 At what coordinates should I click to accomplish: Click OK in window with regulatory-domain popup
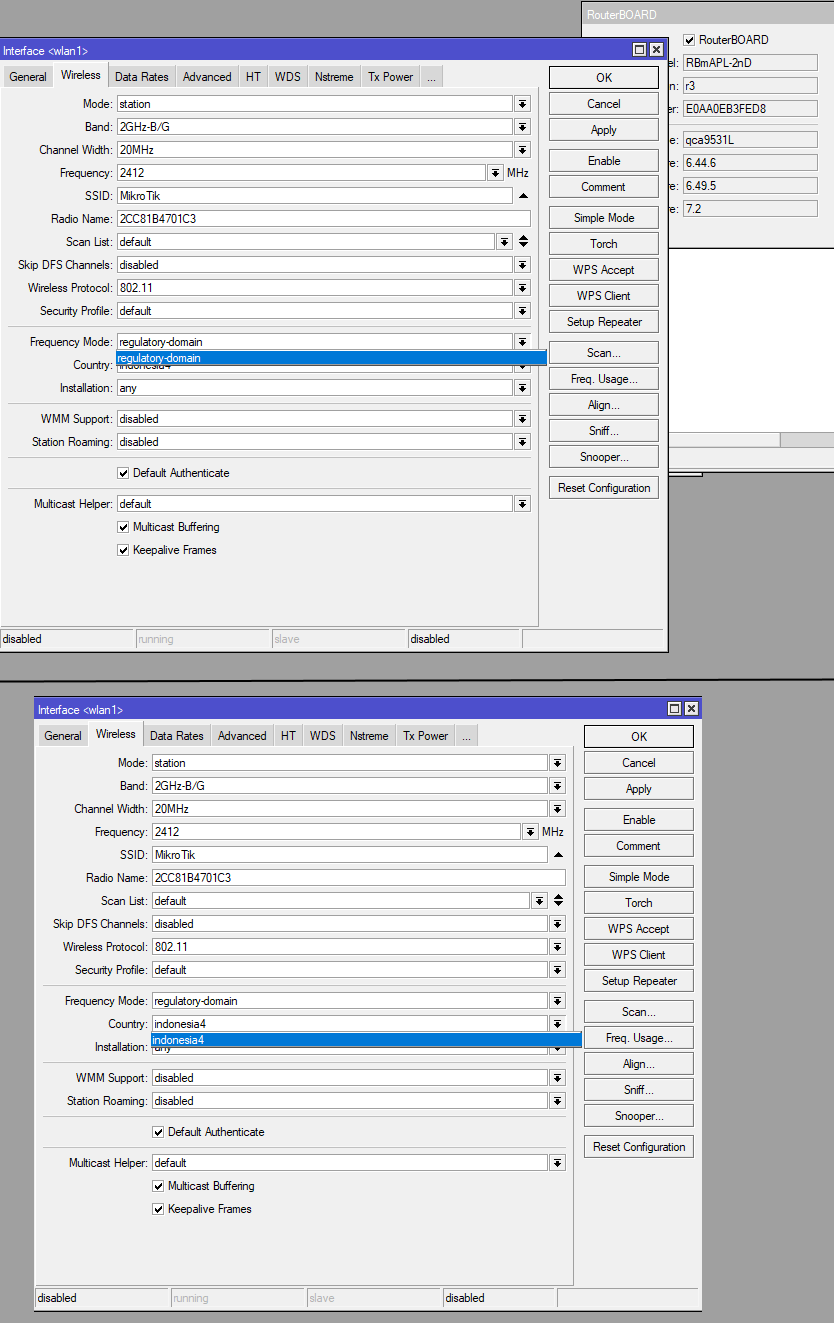point(604,78)
